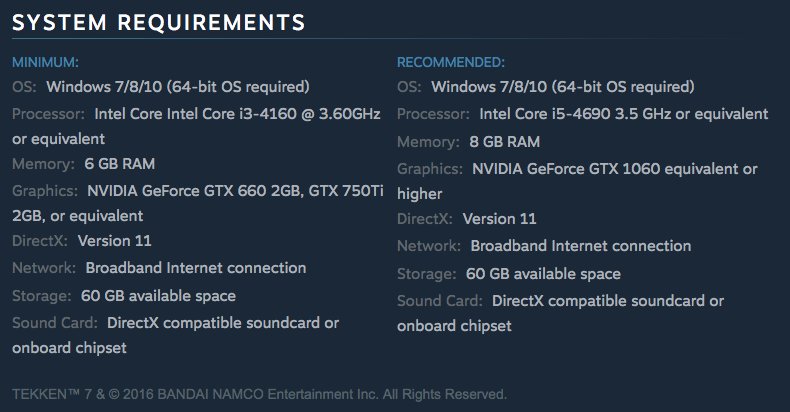Click minimum Broadband Internet connection text
The image size is (790, 412).
tap(196, 268)
